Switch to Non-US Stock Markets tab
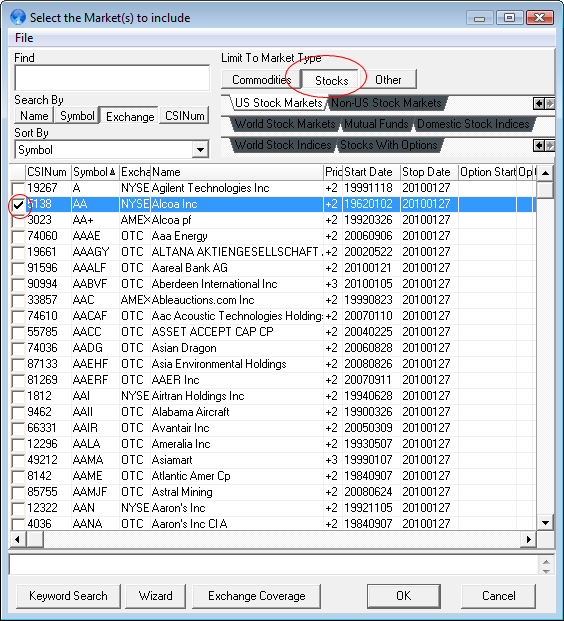The height and width of the screenshot is (621, 564). point(386,103)
